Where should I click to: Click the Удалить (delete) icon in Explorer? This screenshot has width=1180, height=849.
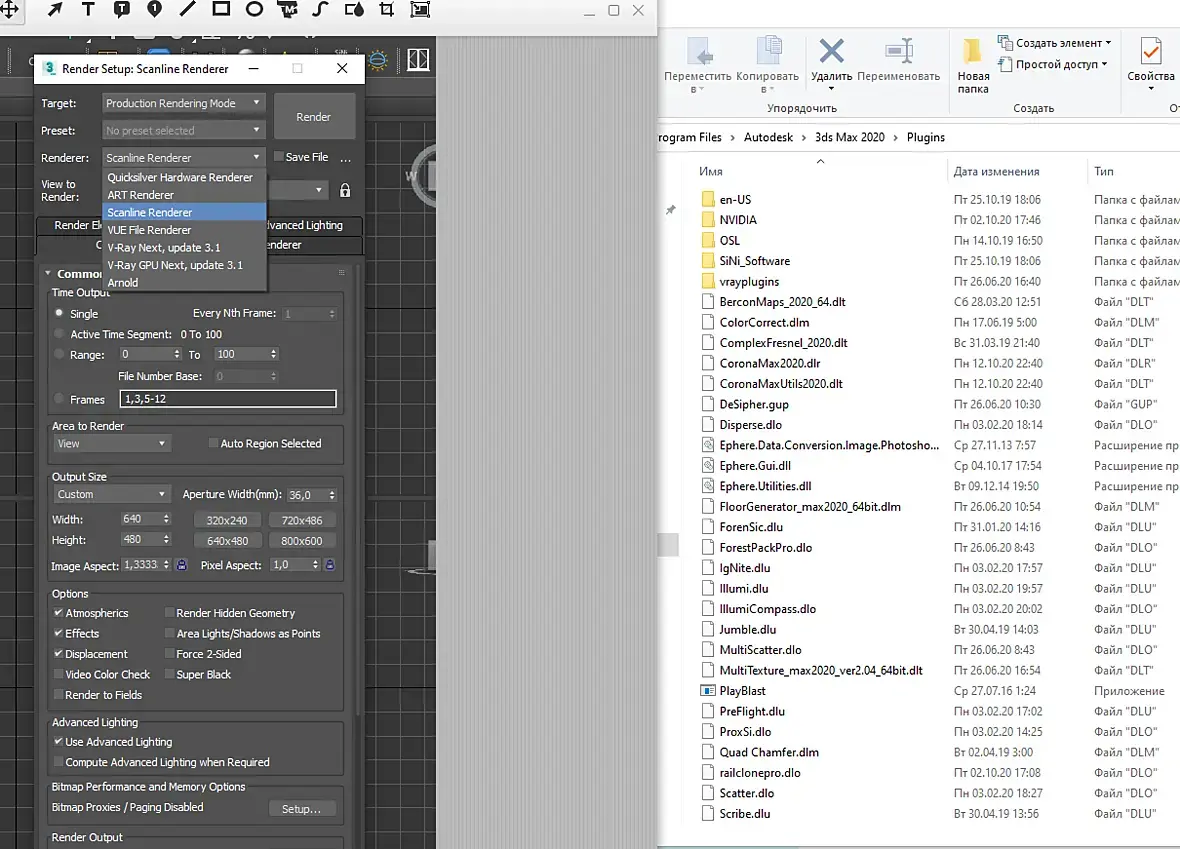point(832,51)
